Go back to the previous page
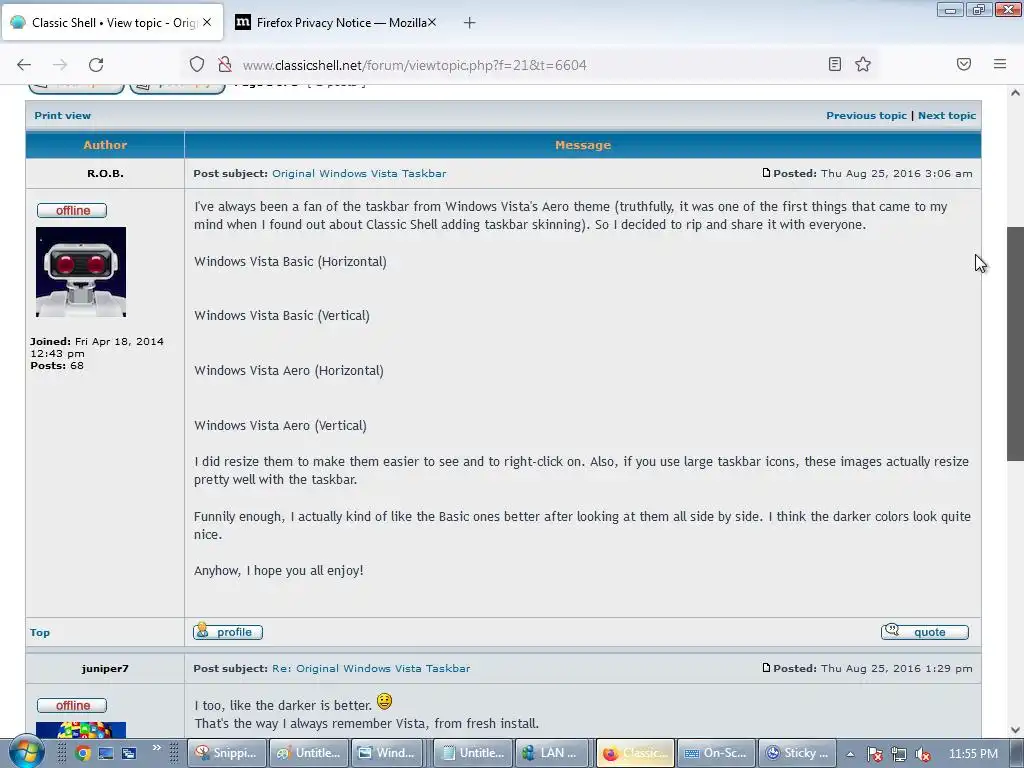The width and height of the screenshot is (1024, 768). (x=24, y=65)
